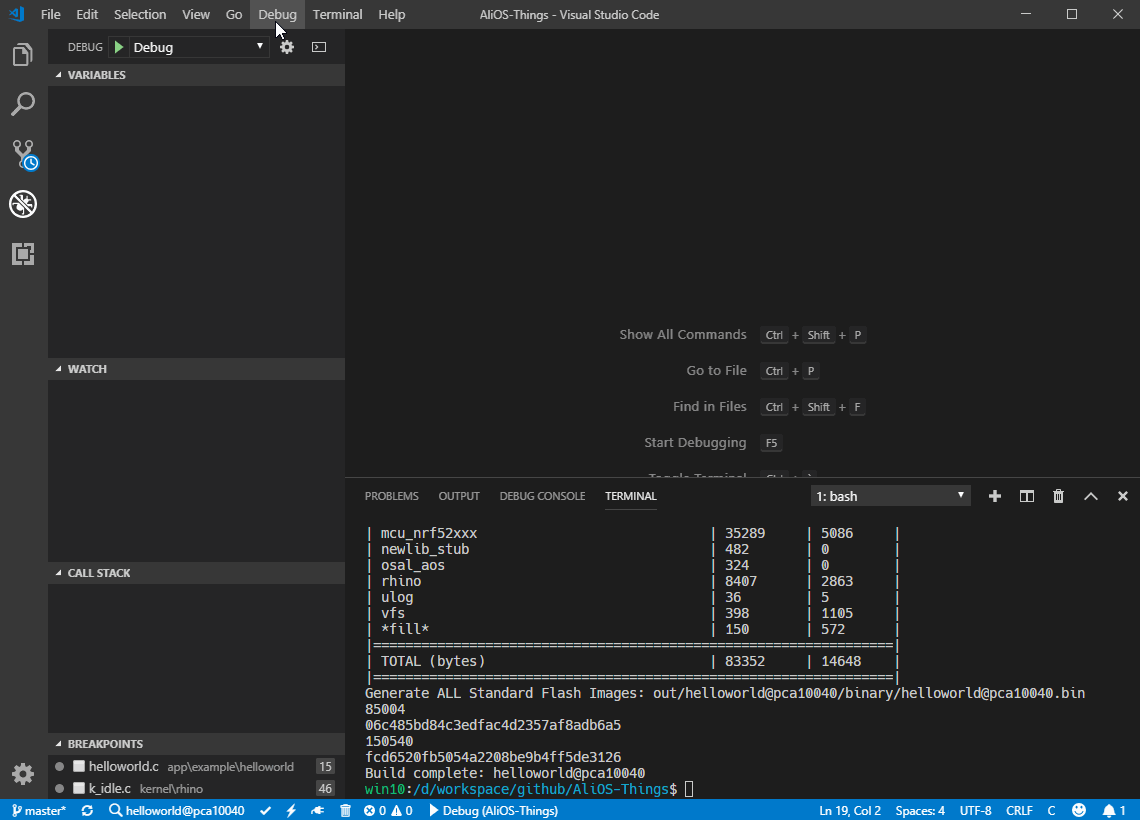The width and height of the screenshot is (1140, 820).
Task: Click the lightning bolt upload icon
Action: (291, 811)
